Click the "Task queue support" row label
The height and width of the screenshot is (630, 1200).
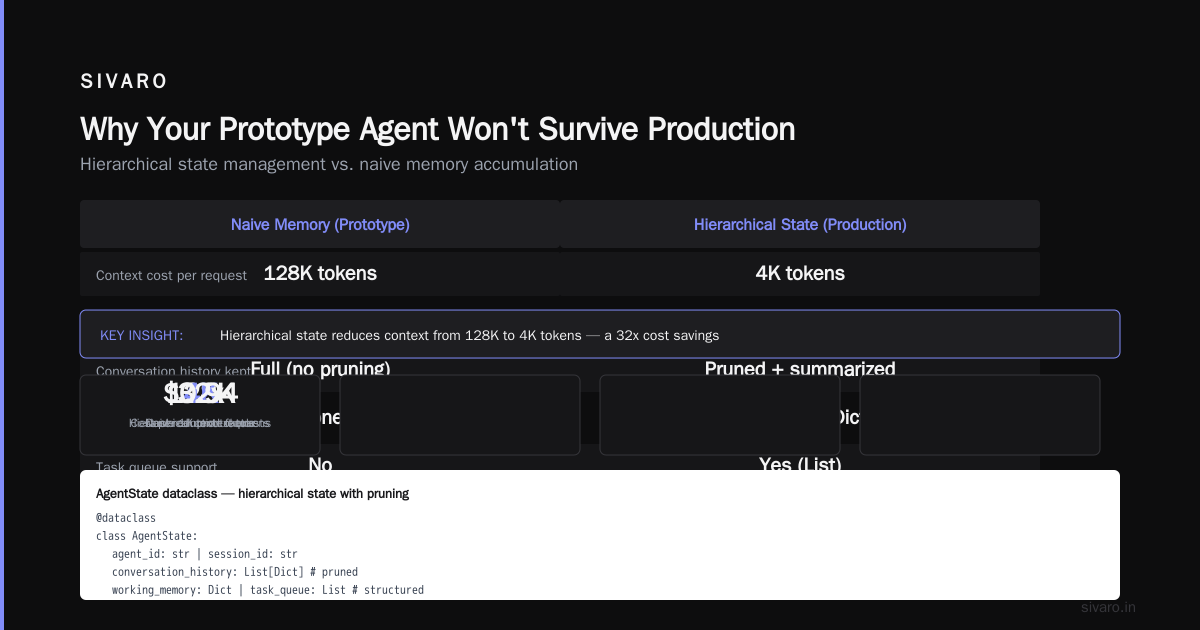(x=156, y=466)
